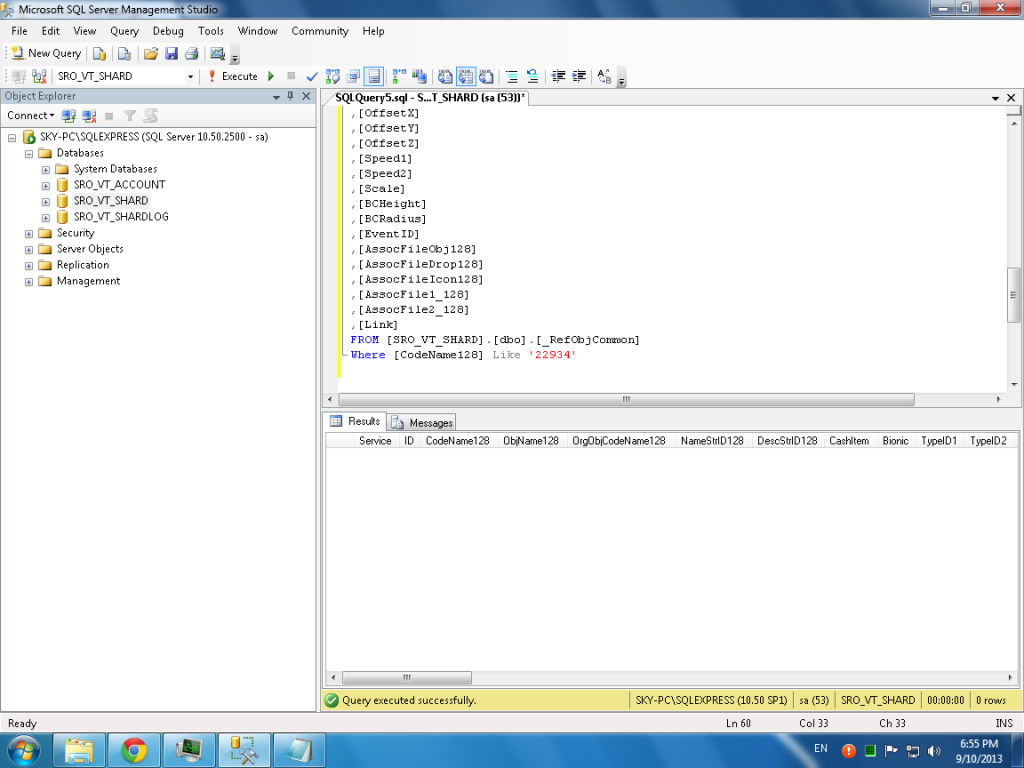The height and width of the screenshot is (768, 1024).
Task: Select Results to Text output mode
Action: coord(445,76)
